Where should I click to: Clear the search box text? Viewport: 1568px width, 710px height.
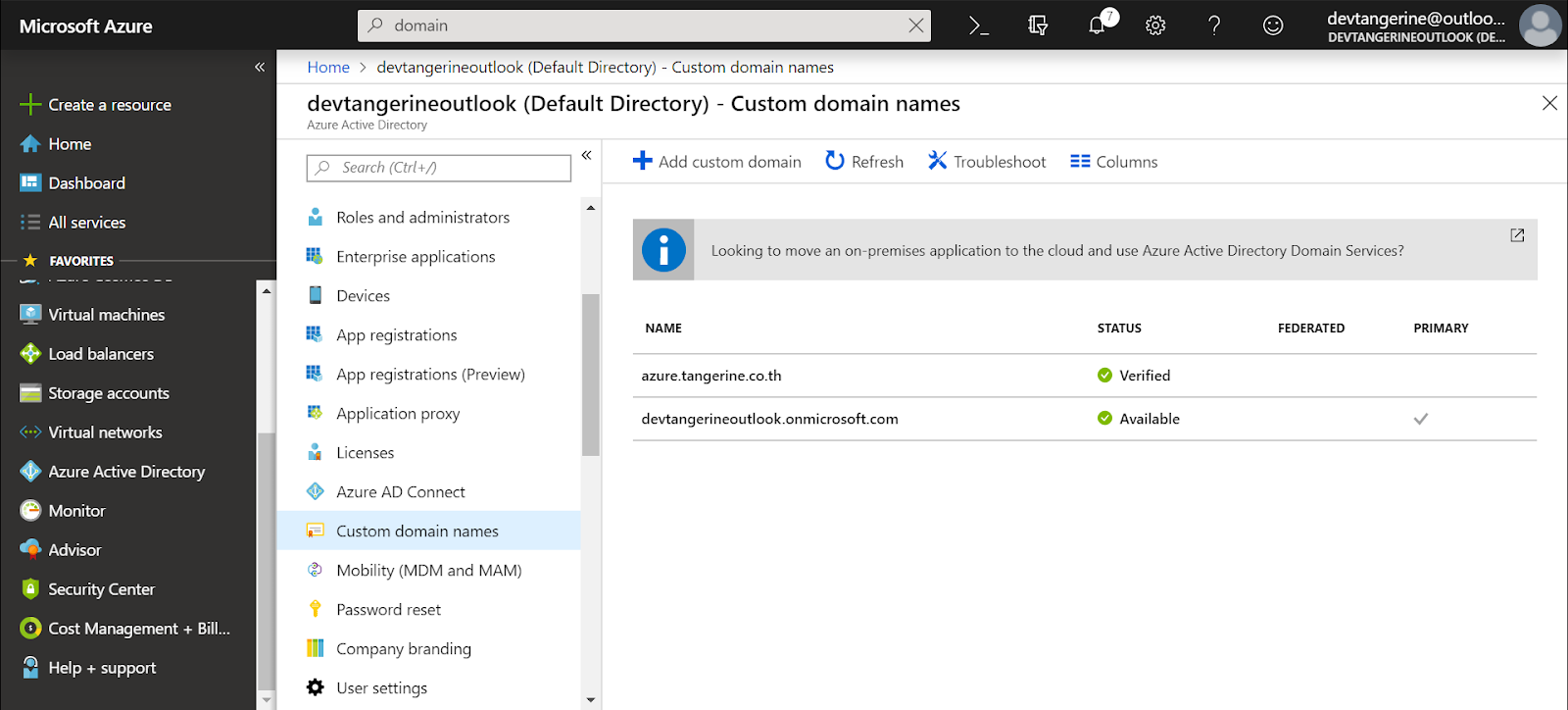915,25
